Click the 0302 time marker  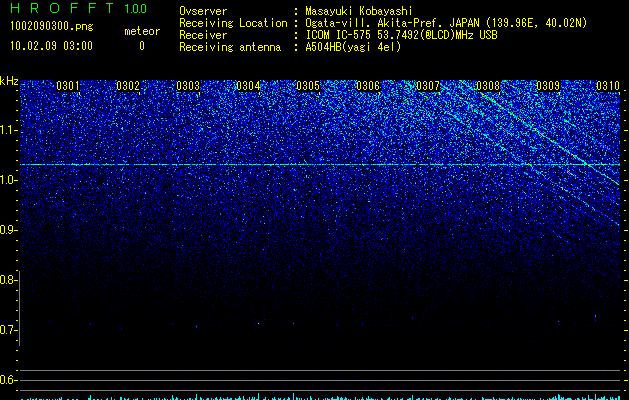pyautogui.click(x=128, y=86)
